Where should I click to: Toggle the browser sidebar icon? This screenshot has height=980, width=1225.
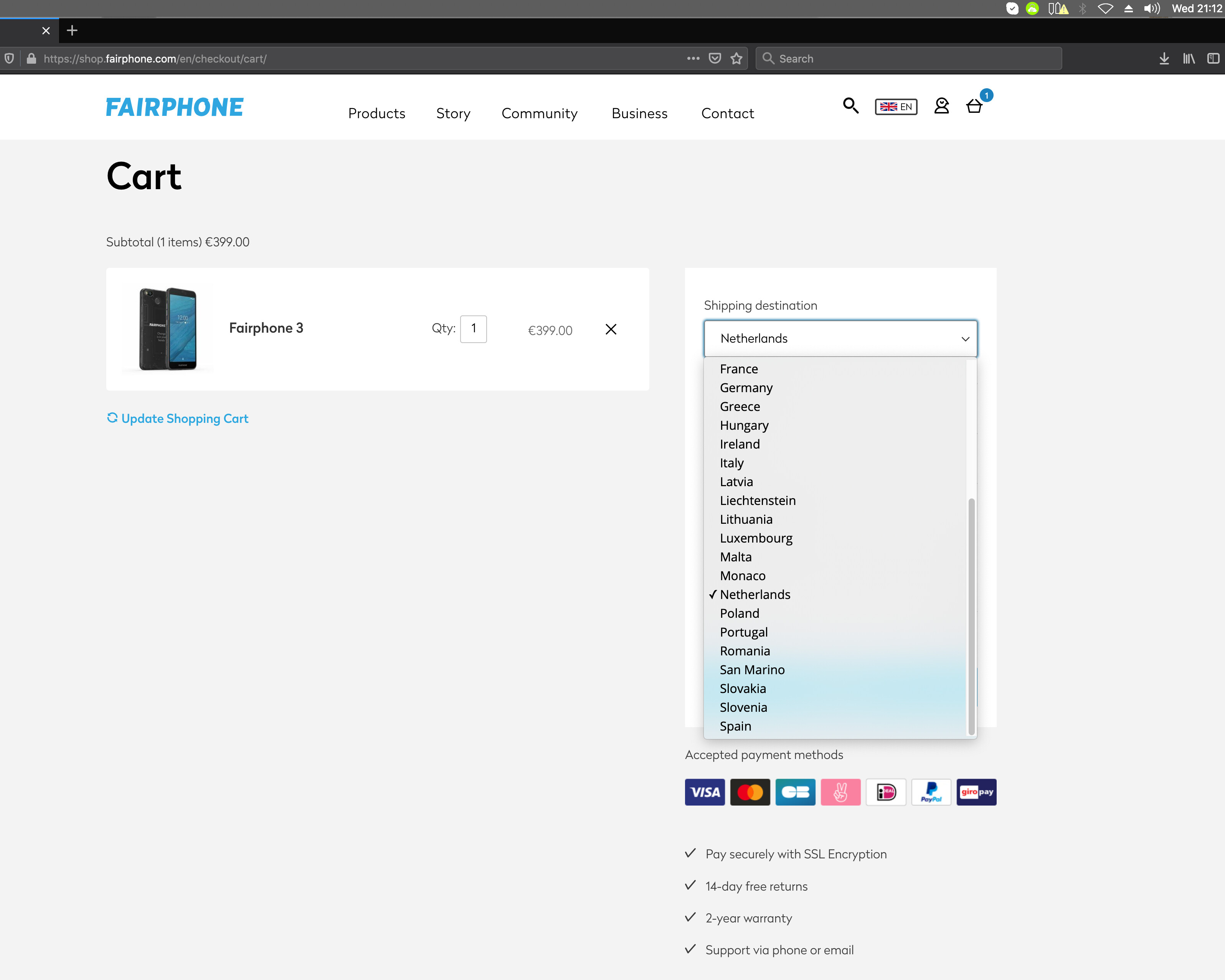[x=1213, y=58]
